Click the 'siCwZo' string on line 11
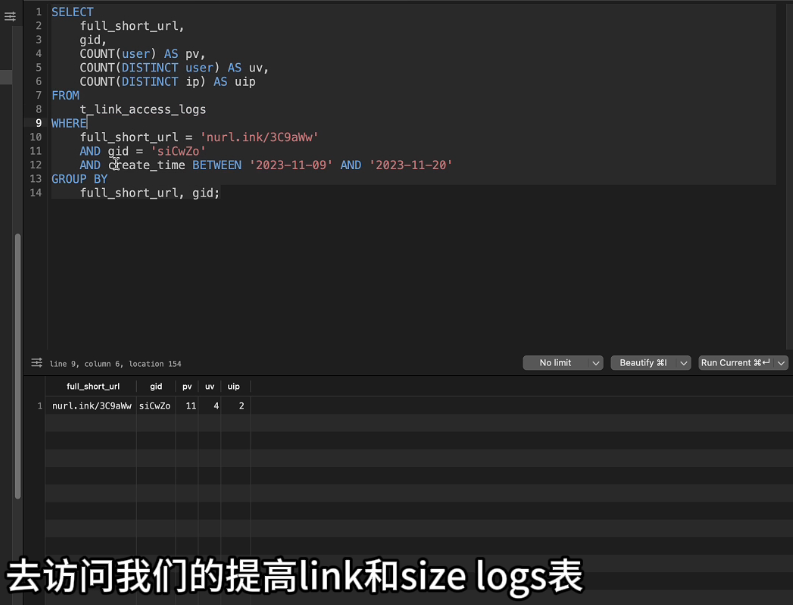793x605 pixels. click(x=178, y=151)
